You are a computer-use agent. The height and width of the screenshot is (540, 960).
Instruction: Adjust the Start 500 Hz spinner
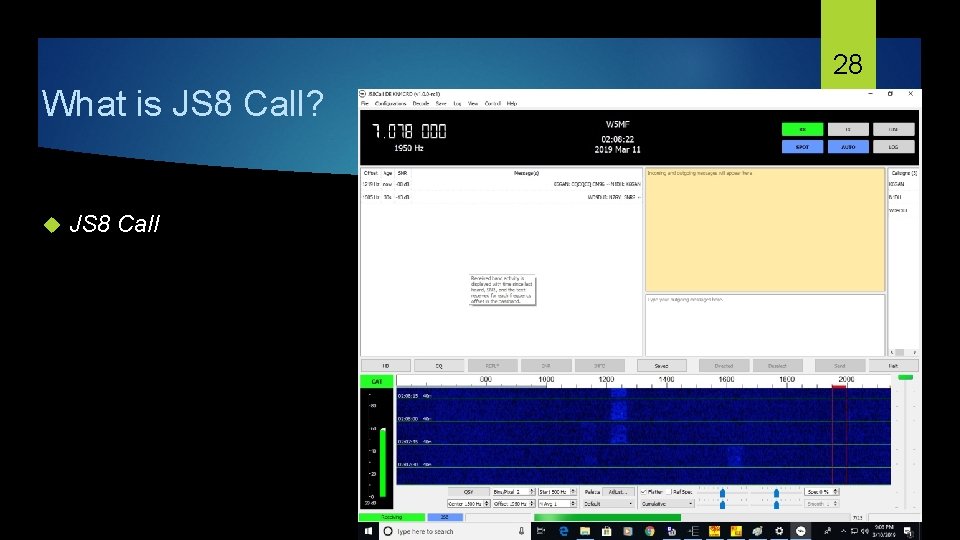(x=573, y=492)
